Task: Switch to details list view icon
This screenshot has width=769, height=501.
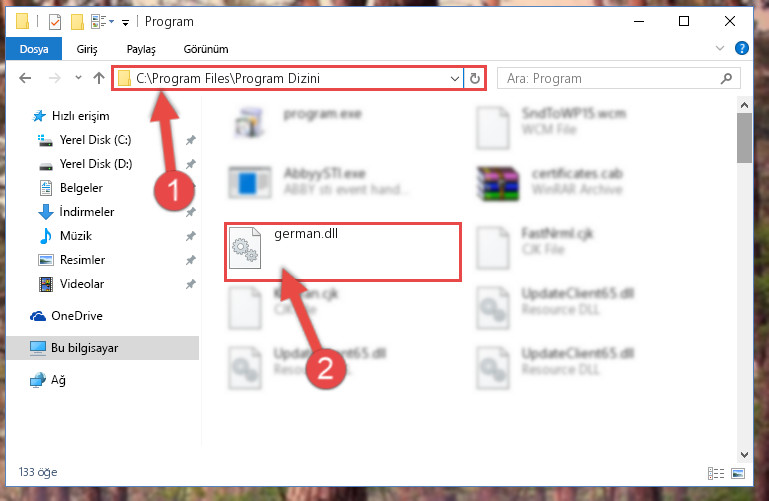Action: tap(716, 473)
